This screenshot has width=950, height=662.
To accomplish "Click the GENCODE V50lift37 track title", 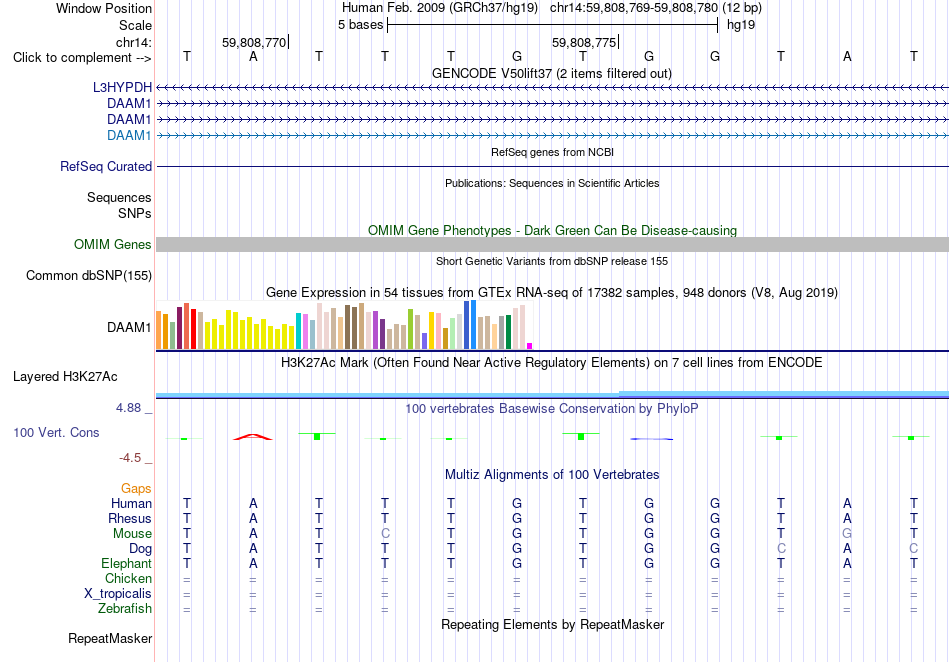I will 552,73.
